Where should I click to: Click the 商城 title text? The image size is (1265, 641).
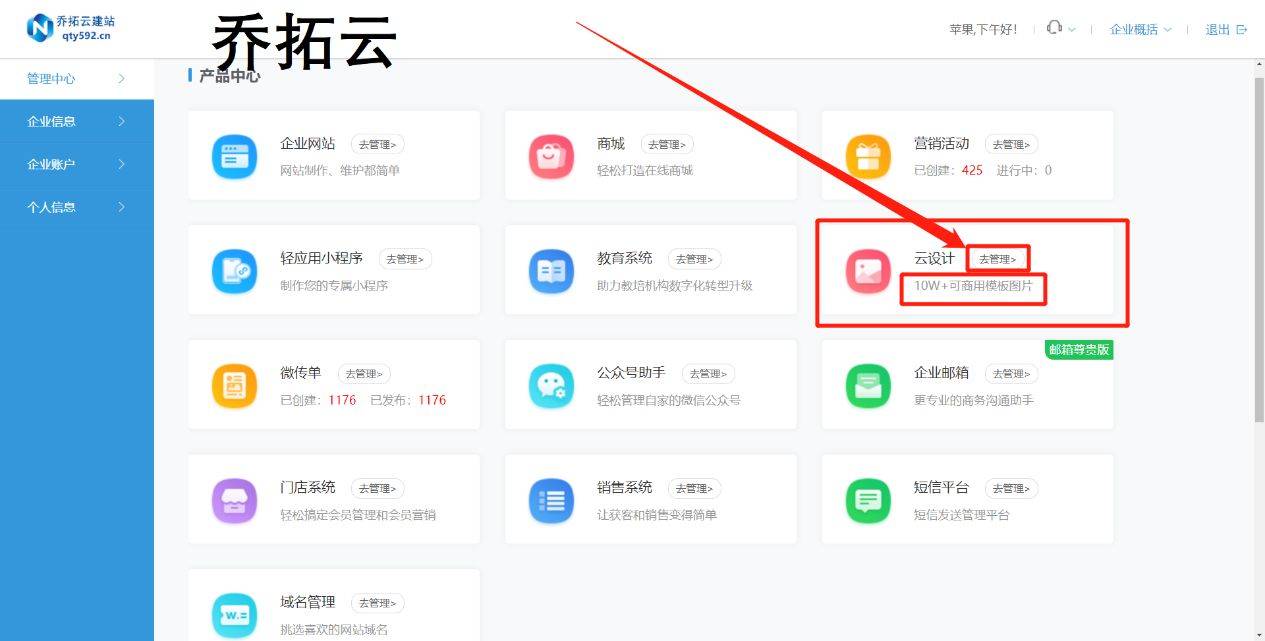click(611, 144)
